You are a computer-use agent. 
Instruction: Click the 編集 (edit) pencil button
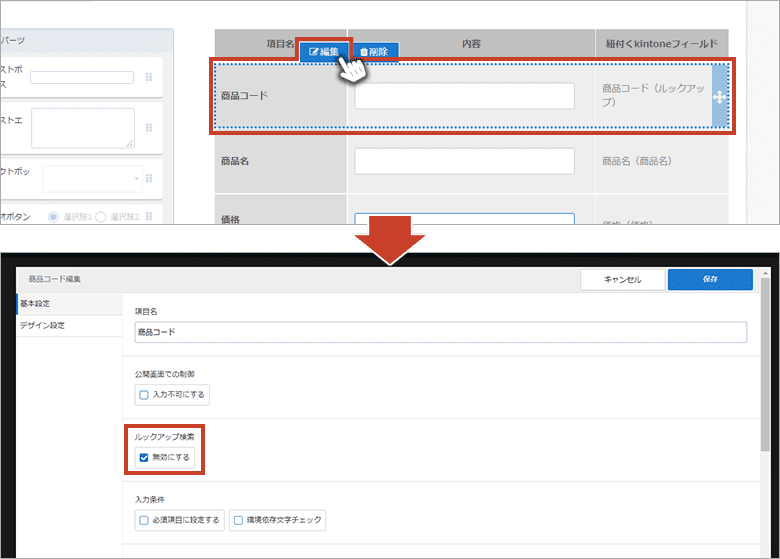pos(324,51)
